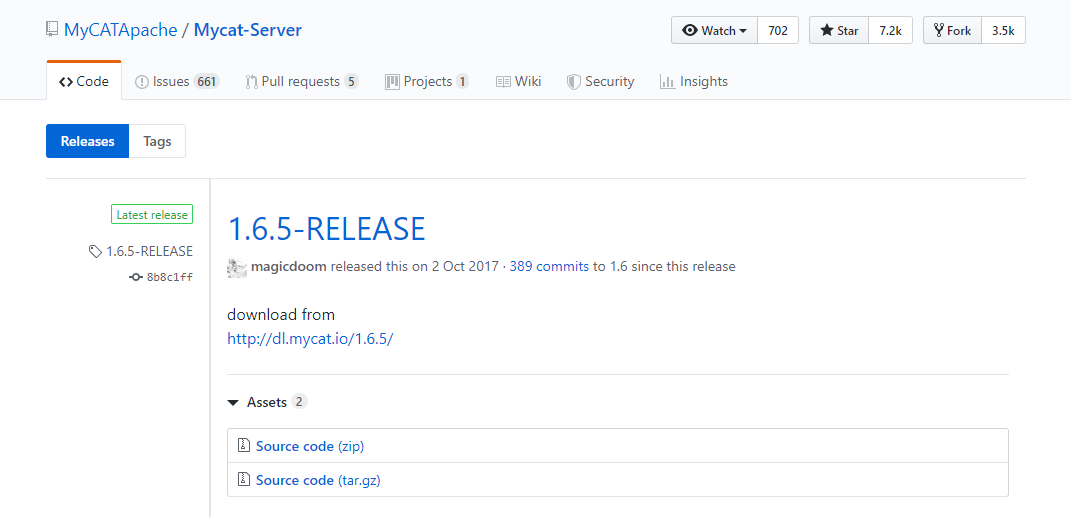Click the zip file icon for Source code
This screenshot has height=517, width=1071.
click(x=243, y=446)
